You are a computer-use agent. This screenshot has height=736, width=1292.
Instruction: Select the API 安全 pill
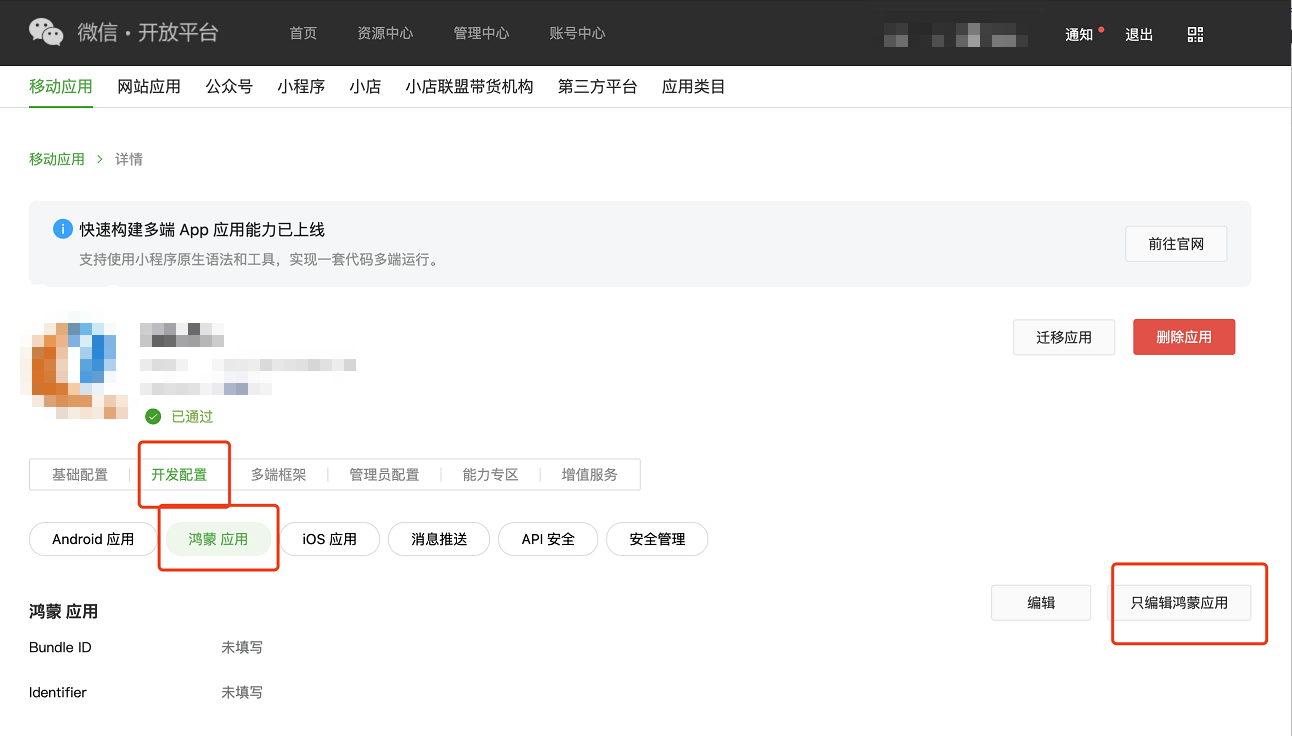tap(548, 539)
